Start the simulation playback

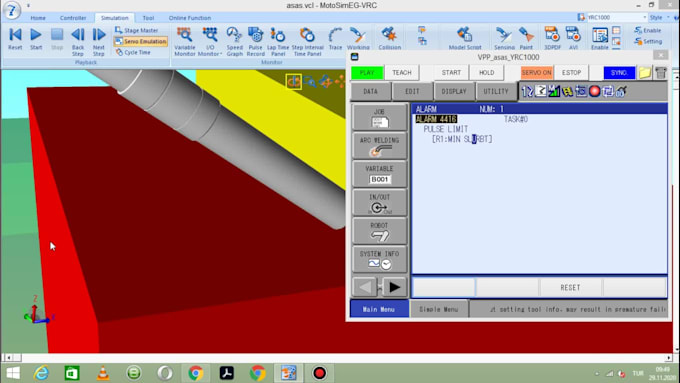(36, 39)
